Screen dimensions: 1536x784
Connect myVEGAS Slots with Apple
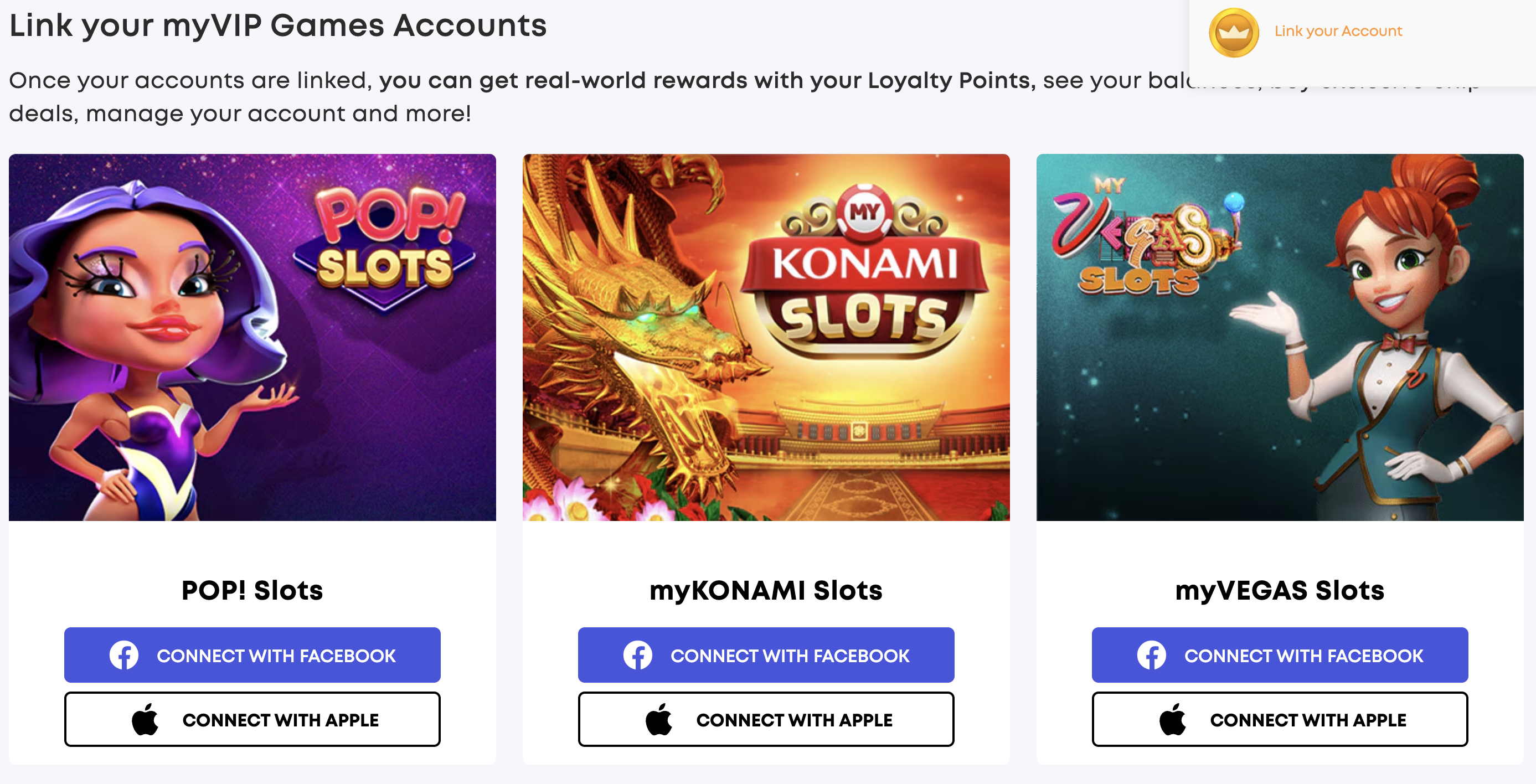(1280, 719)
